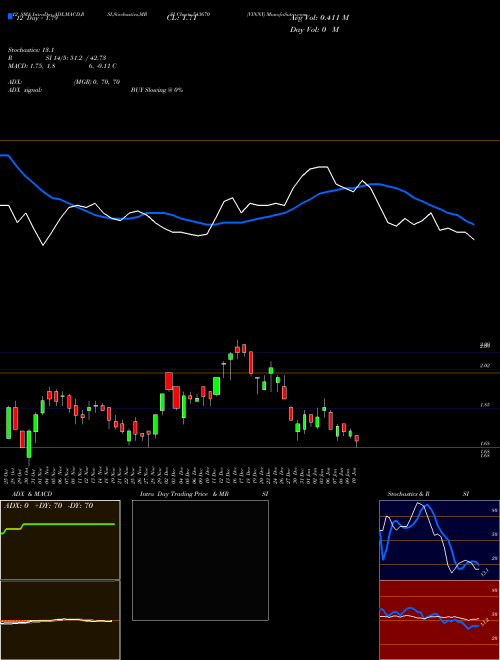Select the 'MACD: 1.75, 1.8' value
This screenshot has width=500, height=660.
[x=32, y=66]
